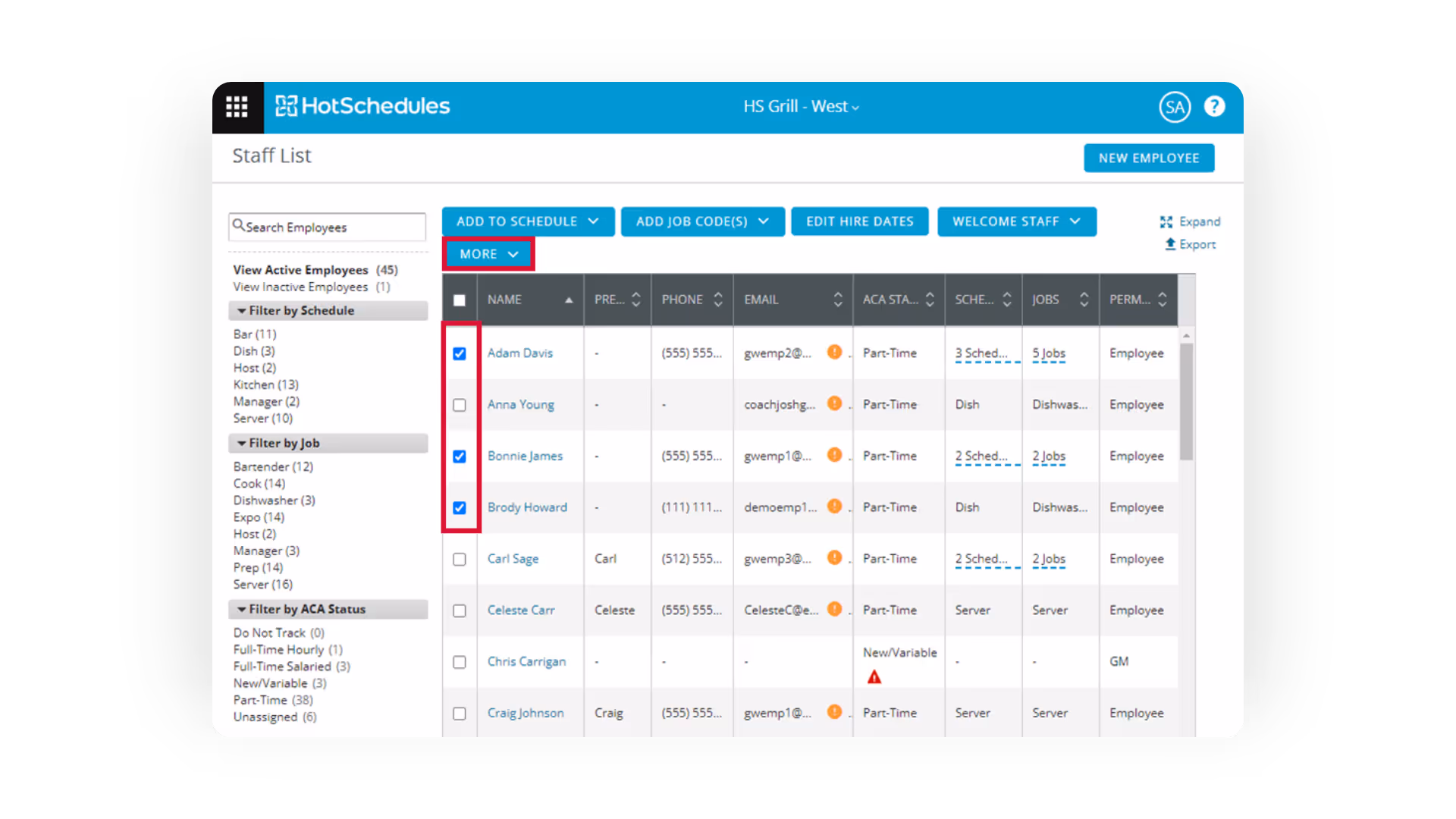Open the apps grid launcher icon
The height and width of the screenshot is (819, 1456).
237,107
